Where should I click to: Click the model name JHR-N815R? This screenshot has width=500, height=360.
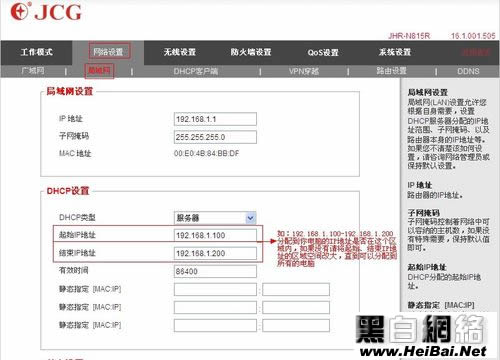(x=409, y=36)
